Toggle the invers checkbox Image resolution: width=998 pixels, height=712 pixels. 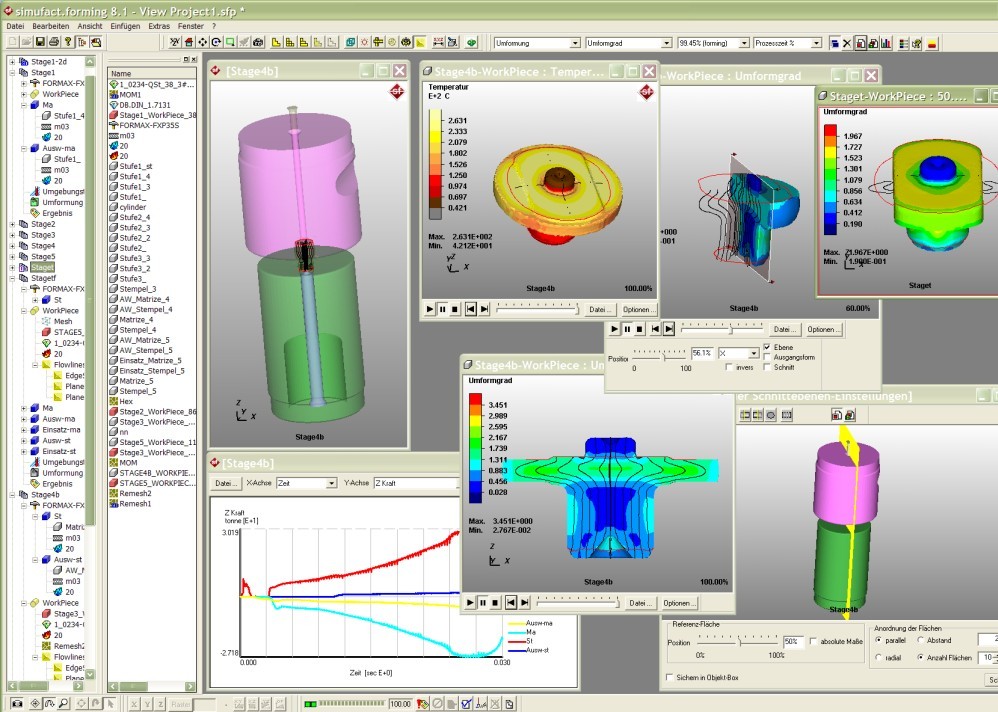tap(729, 367)
